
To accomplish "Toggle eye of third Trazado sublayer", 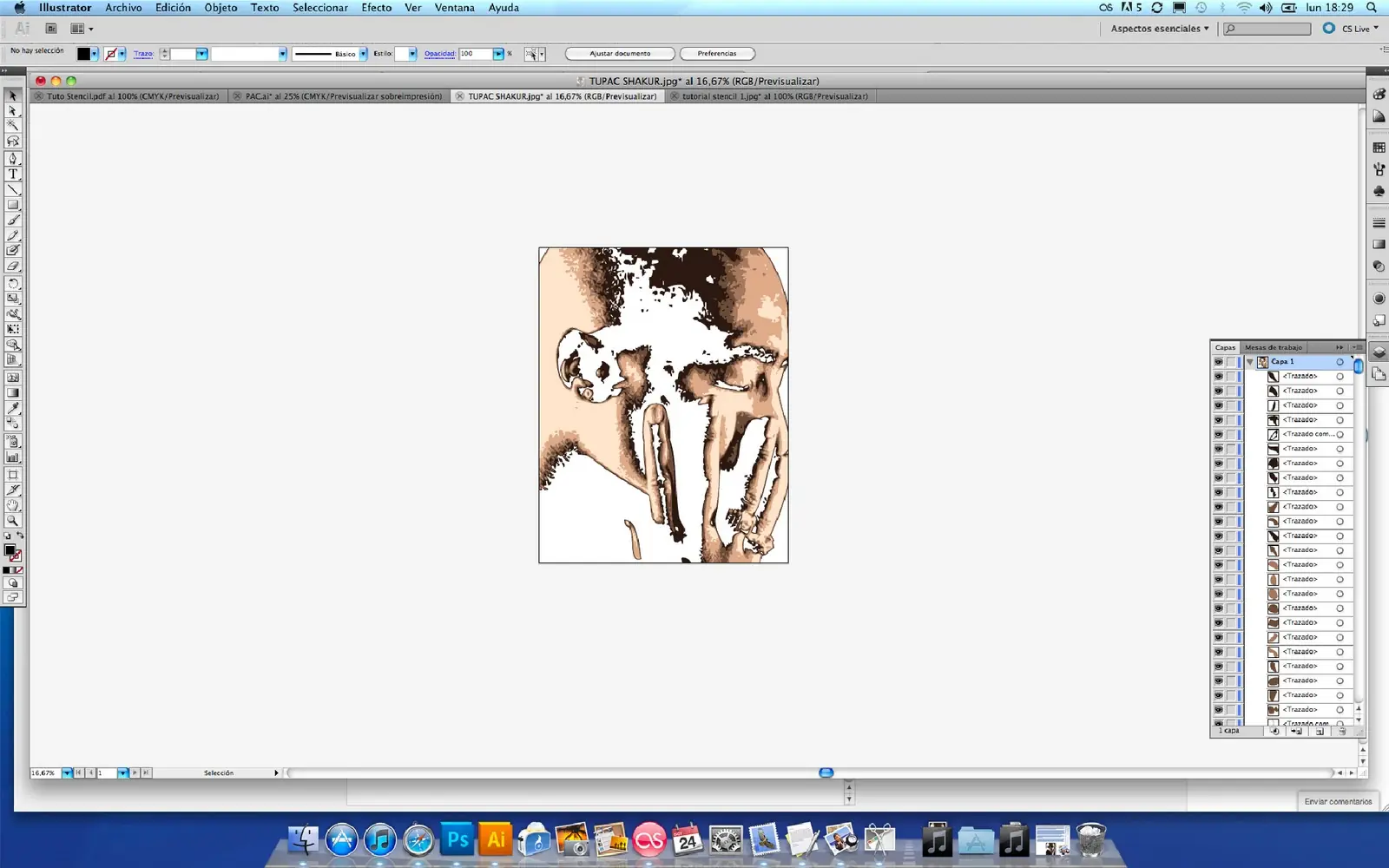I will [x=1218, y=405].
